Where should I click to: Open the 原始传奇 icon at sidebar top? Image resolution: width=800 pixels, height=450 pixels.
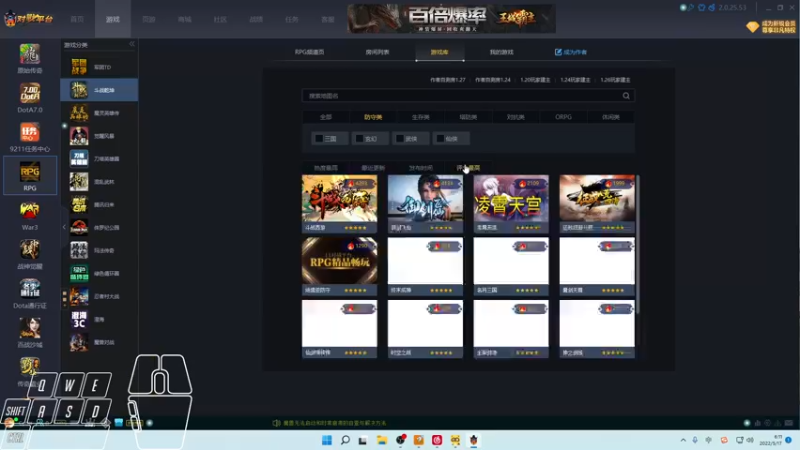30,54
